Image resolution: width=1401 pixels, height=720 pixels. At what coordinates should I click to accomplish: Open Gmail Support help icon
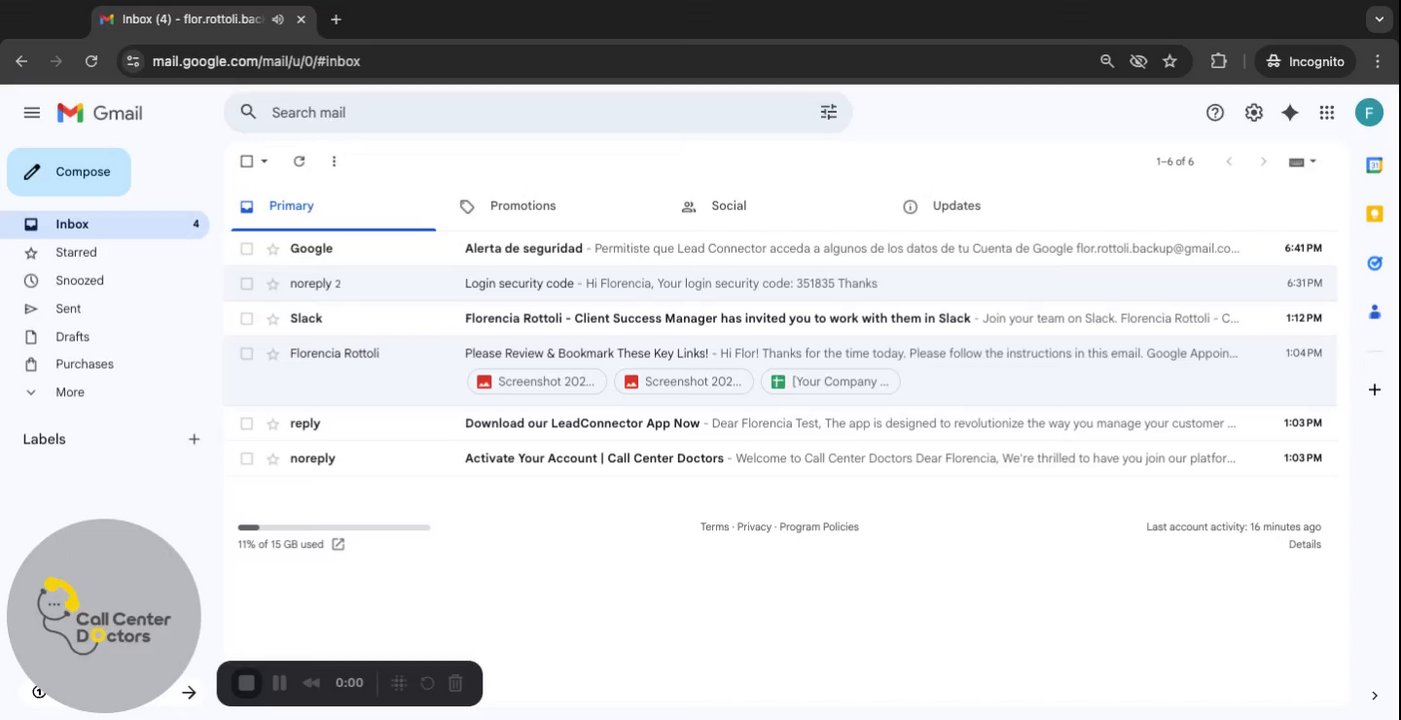point(1215,113)
